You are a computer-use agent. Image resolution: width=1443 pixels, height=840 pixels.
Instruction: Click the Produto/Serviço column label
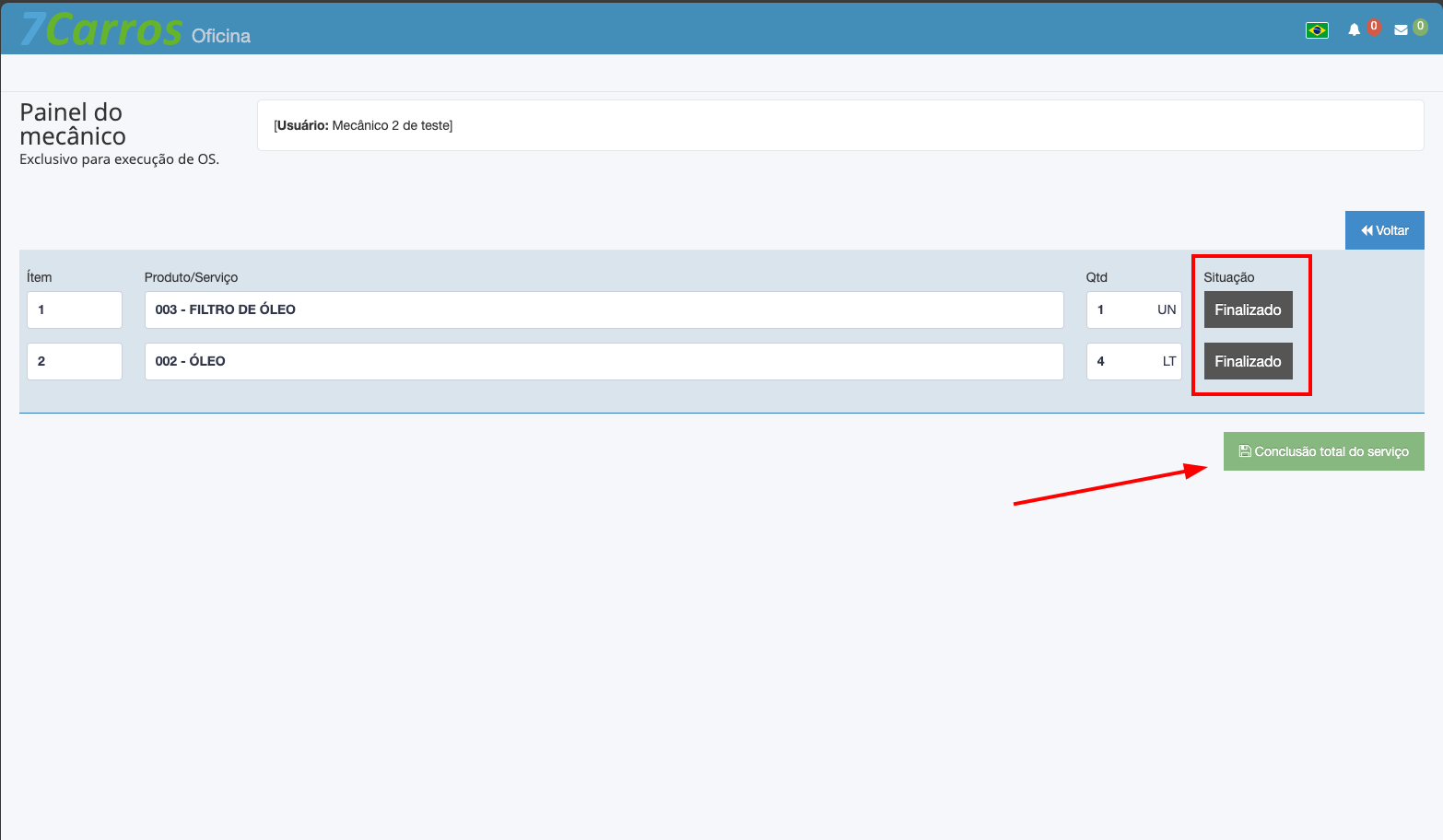[x=191, y=277]
